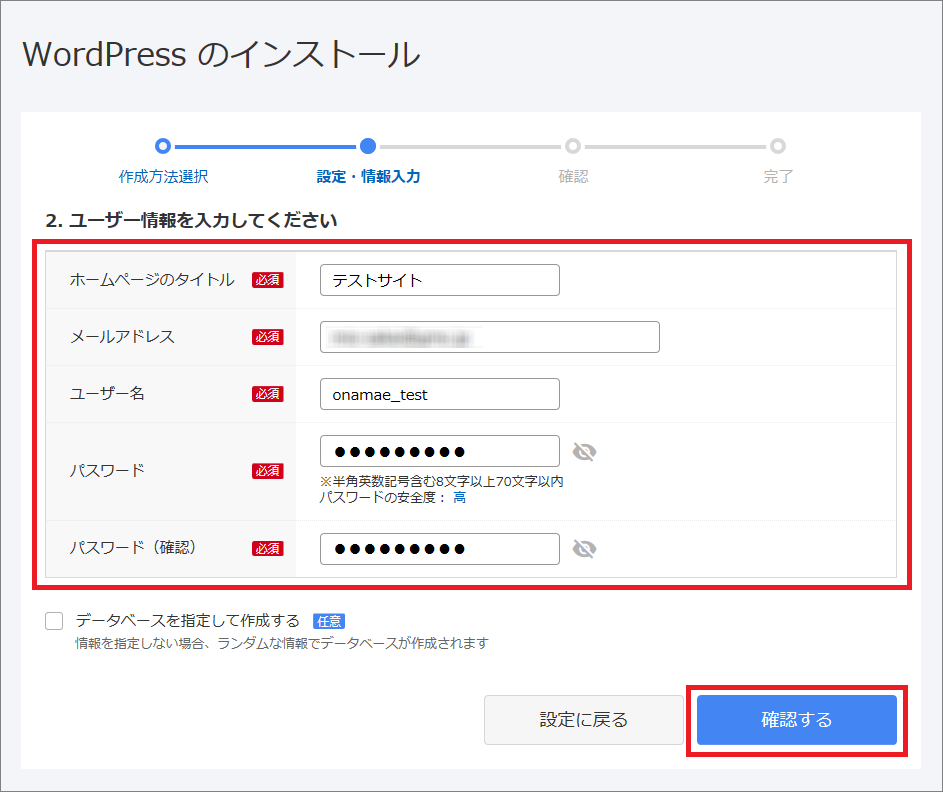943x792 pixels.
Task: Click the パスワード（確認） field label
Action: (x=134, y=548)
